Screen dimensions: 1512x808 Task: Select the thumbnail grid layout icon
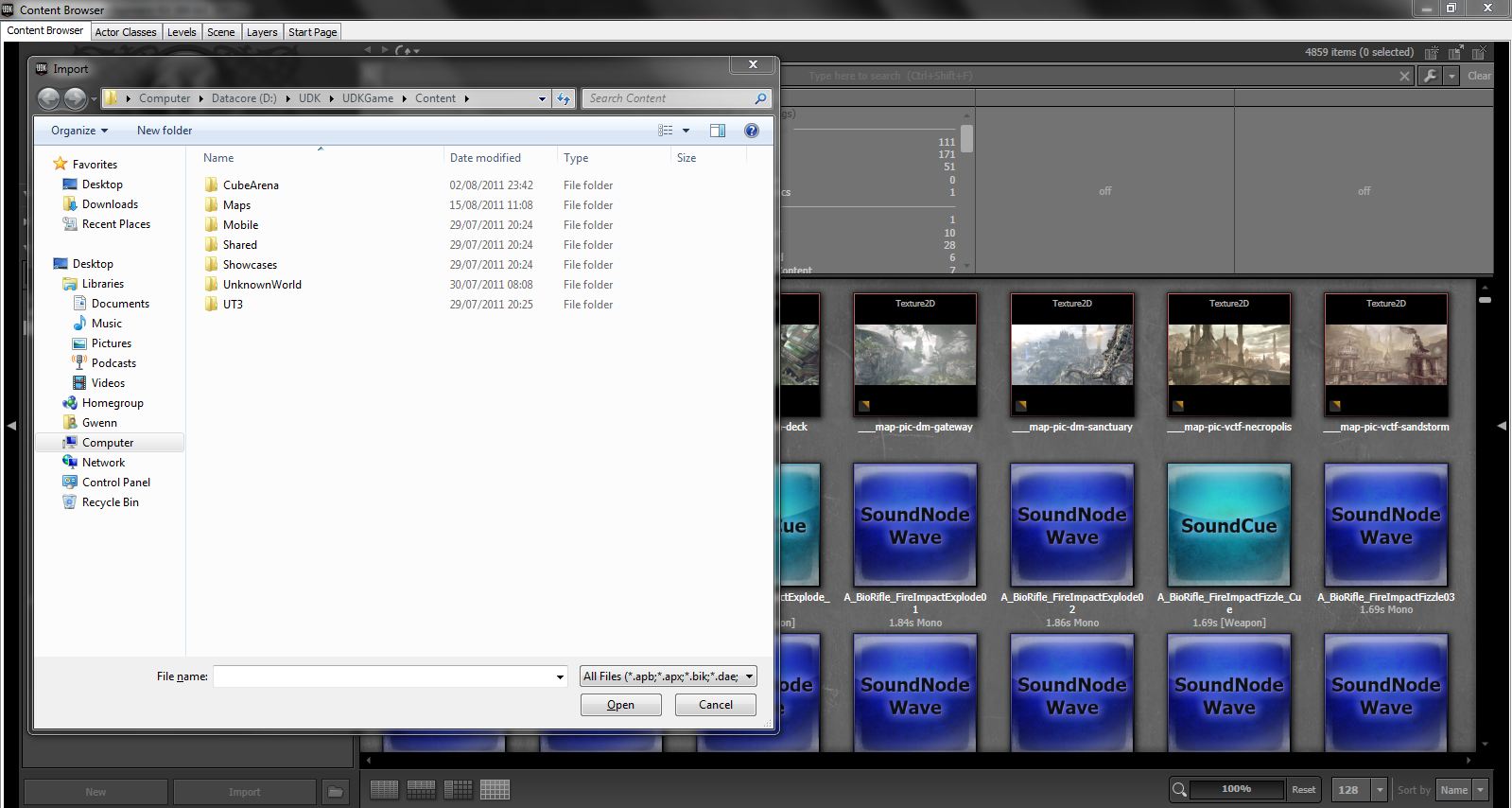coord(495,789)
